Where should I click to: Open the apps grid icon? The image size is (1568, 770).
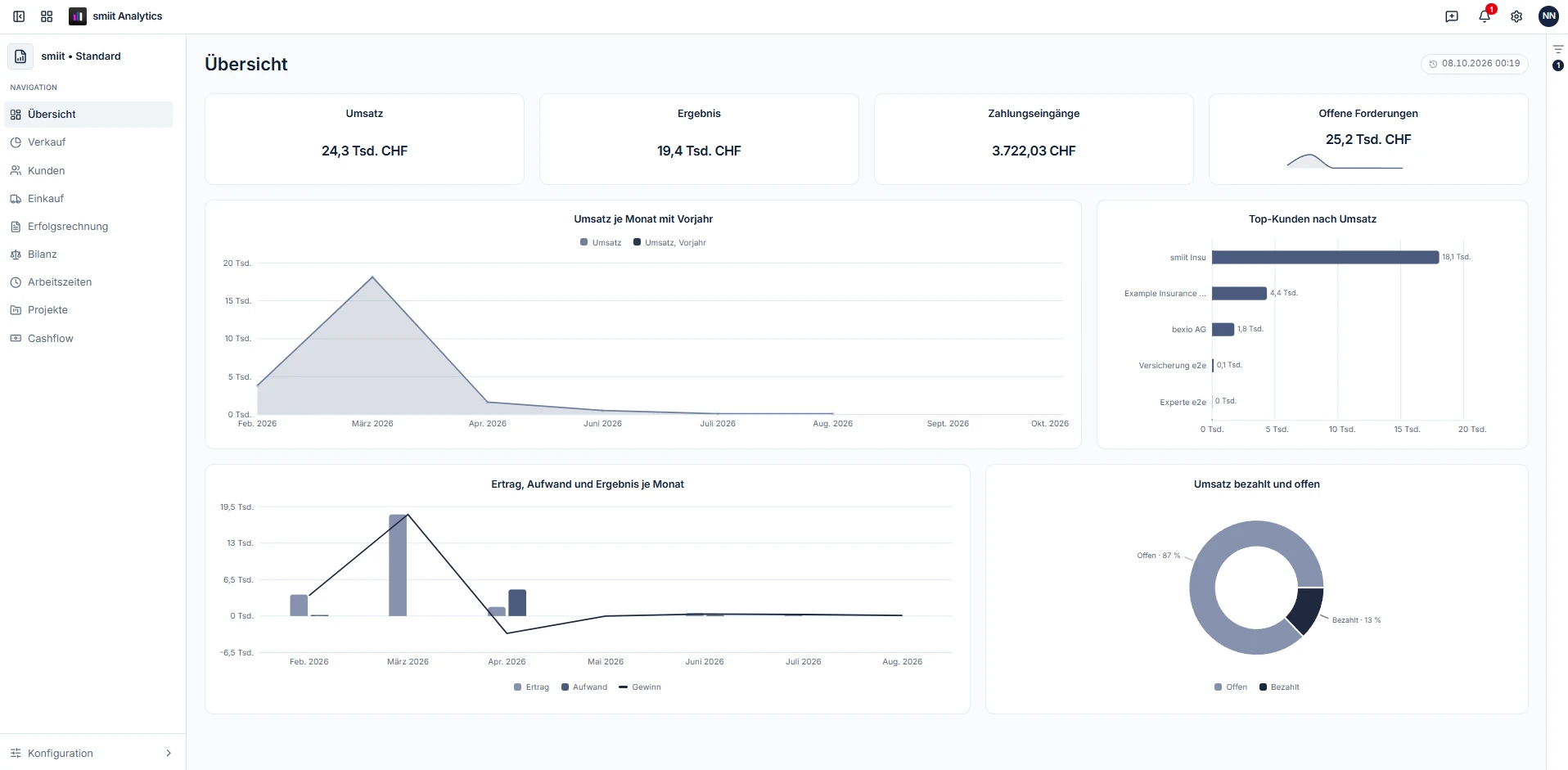tap(47, 16)
